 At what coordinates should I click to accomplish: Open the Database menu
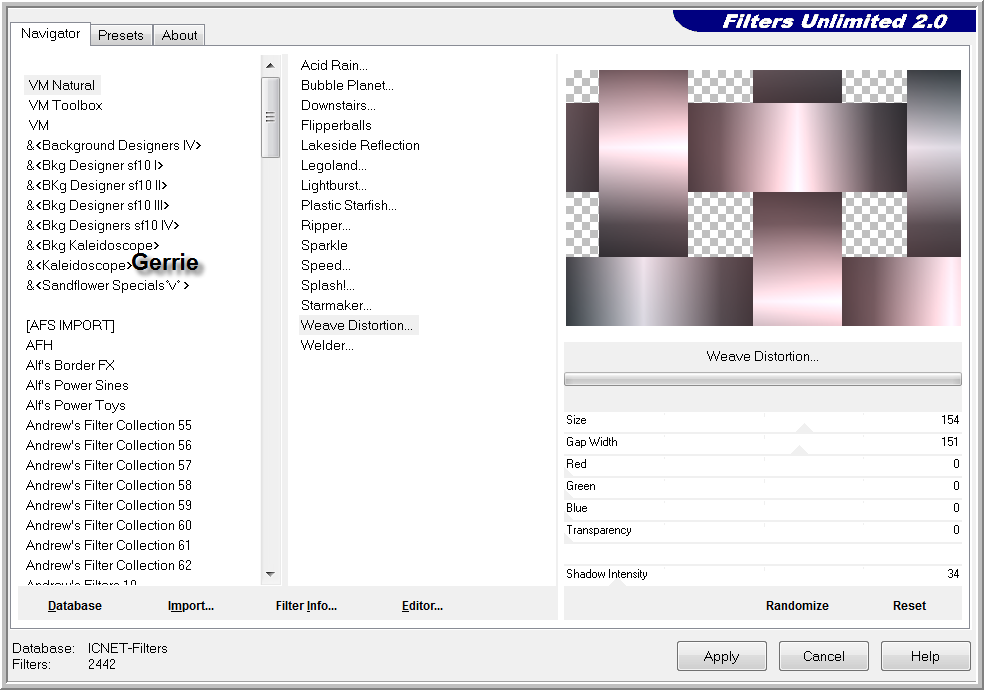point(75,606)
